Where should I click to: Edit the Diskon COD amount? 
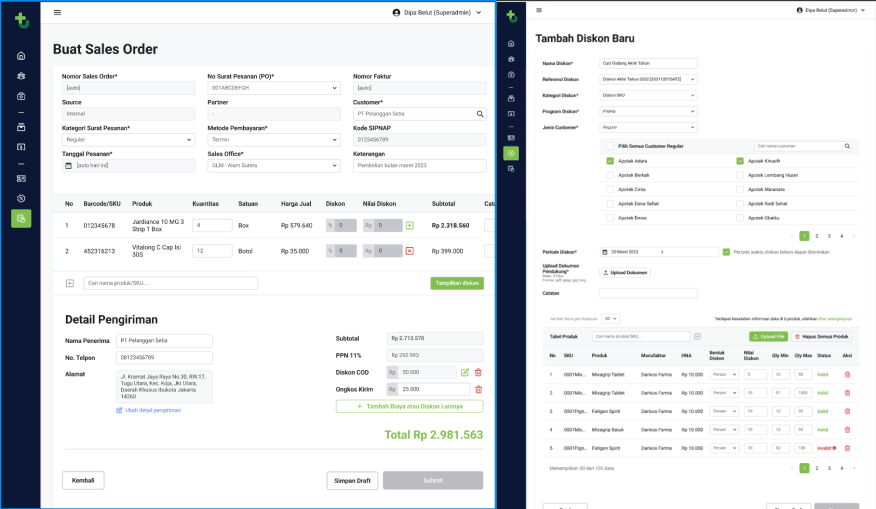pyautogui.click(x=465, y=372)
